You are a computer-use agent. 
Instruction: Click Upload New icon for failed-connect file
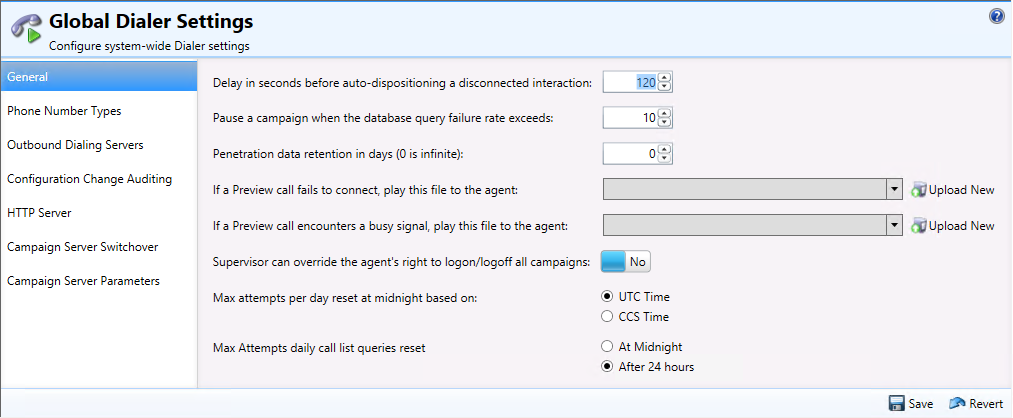pos(919,190)
